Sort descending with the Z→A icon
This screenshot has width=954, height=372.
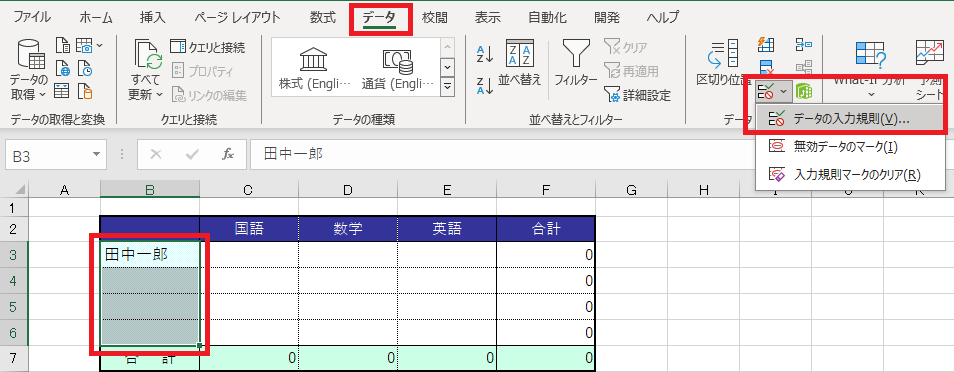point(485,85)
